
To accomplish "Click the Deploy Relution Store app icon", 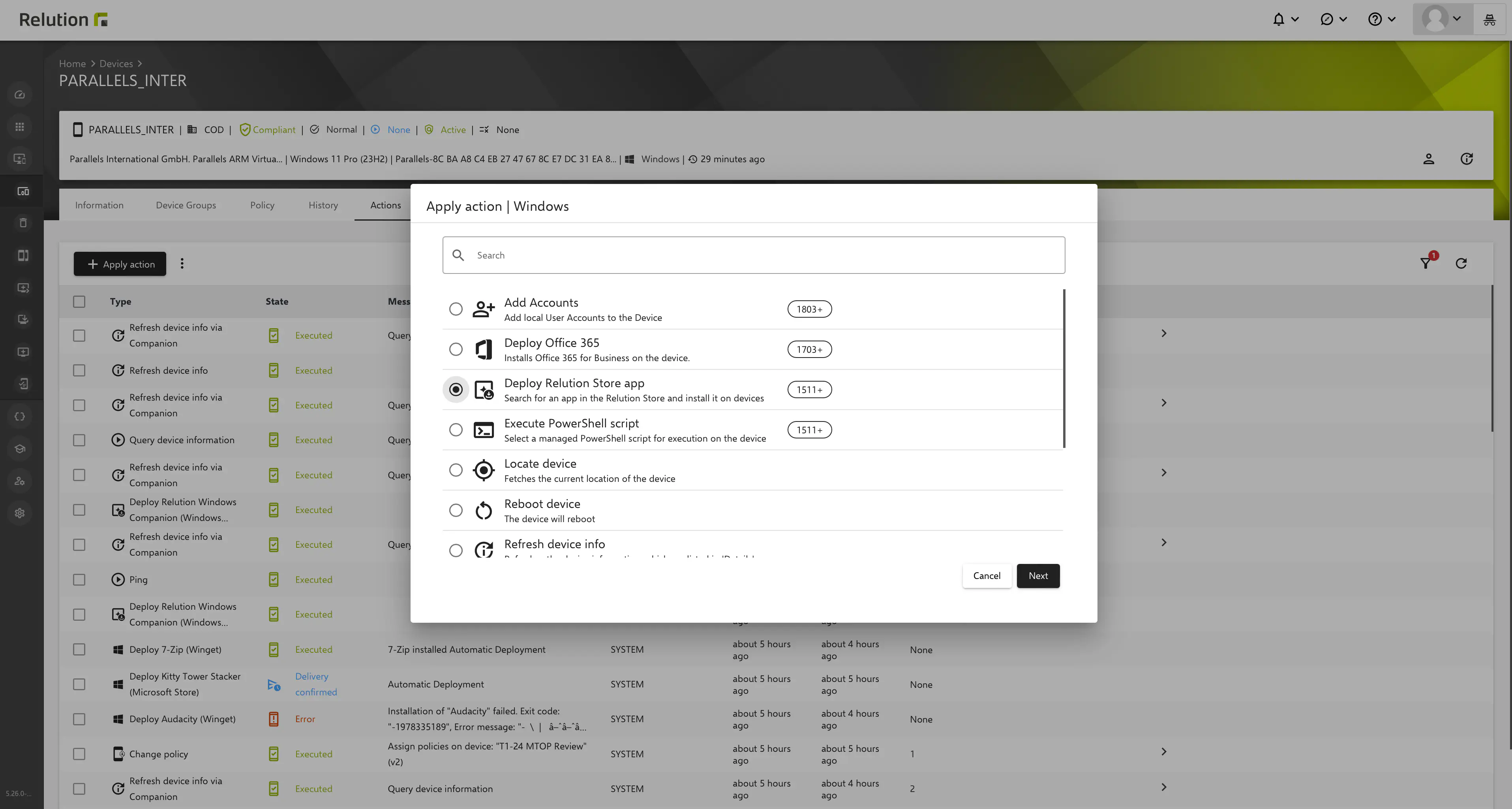I will (484, 389).
